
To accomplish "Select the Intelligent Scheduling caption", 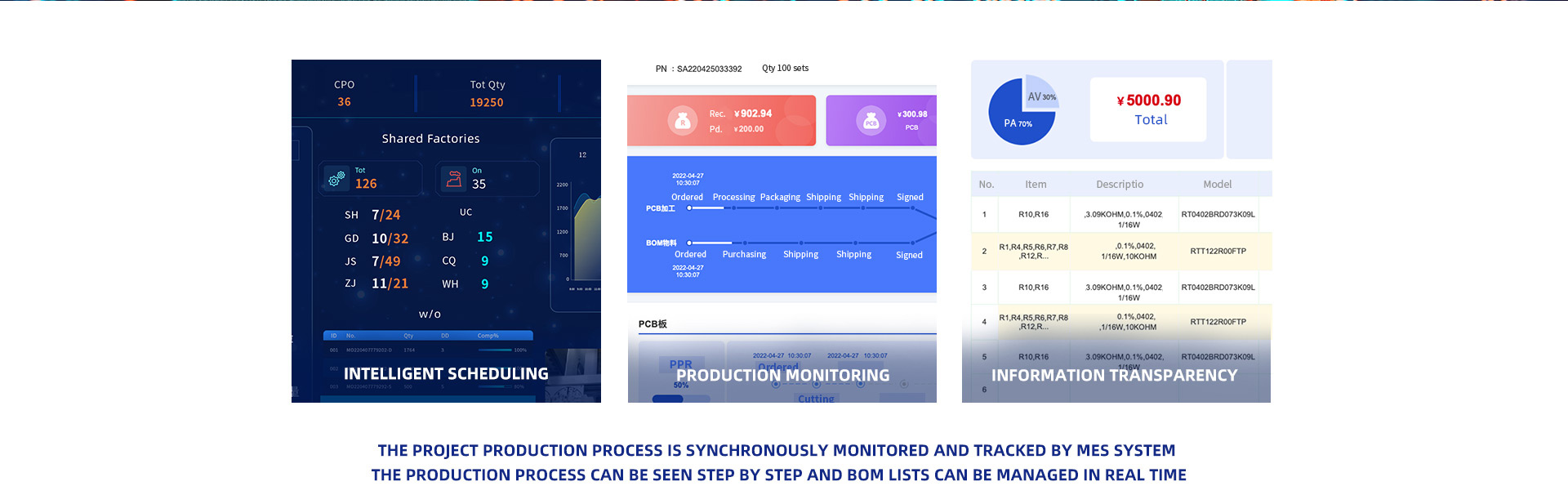I will pyautogui.click(x=446, y=374).
